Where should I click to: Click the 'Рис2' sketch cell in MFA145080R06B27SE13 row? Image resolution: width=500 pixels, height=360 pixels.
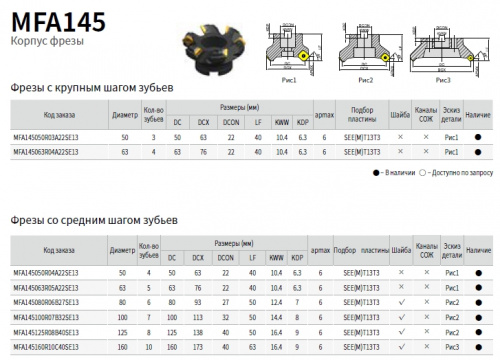tap(452, 302)
